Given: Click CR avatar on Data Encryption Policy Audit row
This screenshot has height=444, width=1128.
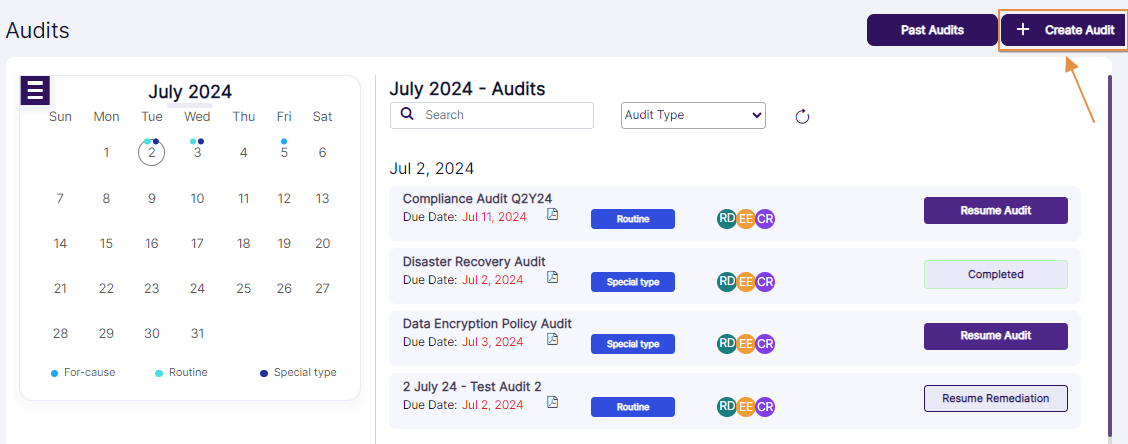Looking at the screenshot, I should tap(765, 344).
